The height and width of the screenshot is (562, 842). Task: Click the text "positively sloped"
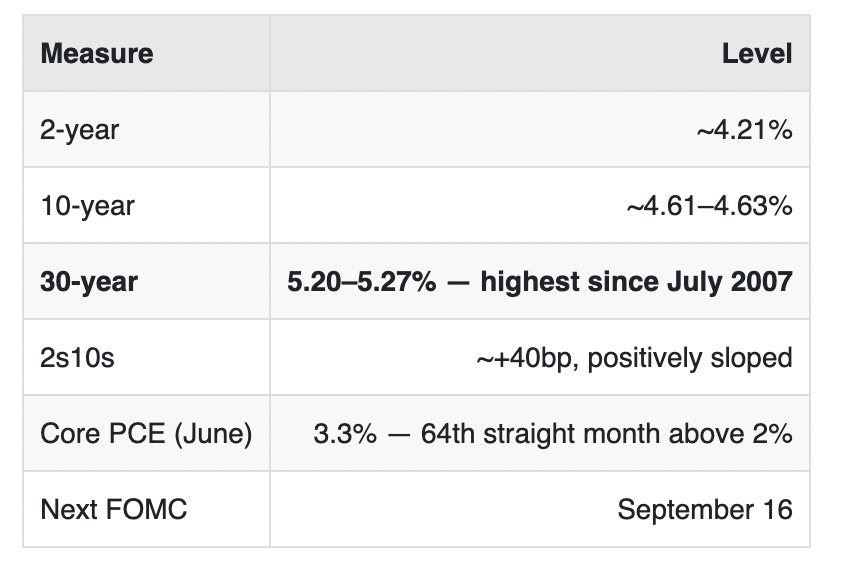click(690, 358)
